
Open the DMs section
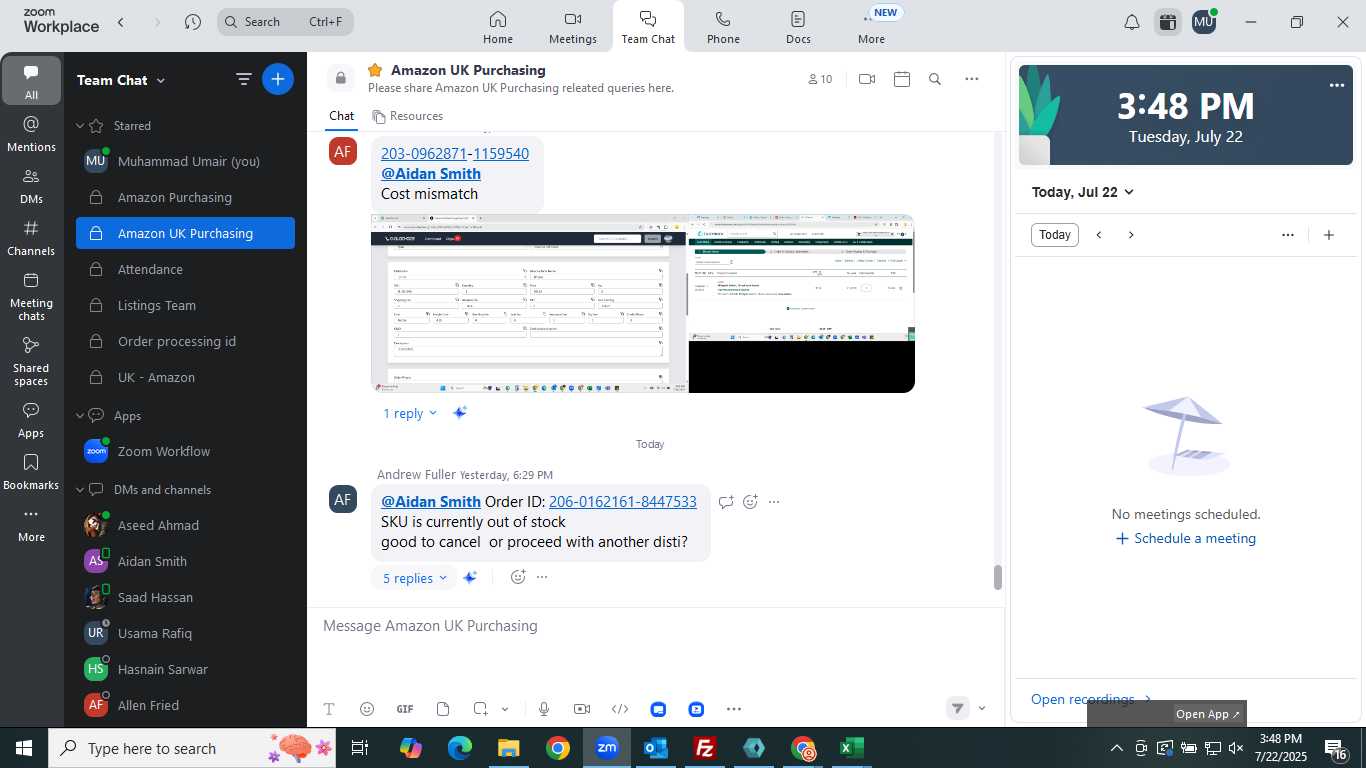tap(31, 186)
